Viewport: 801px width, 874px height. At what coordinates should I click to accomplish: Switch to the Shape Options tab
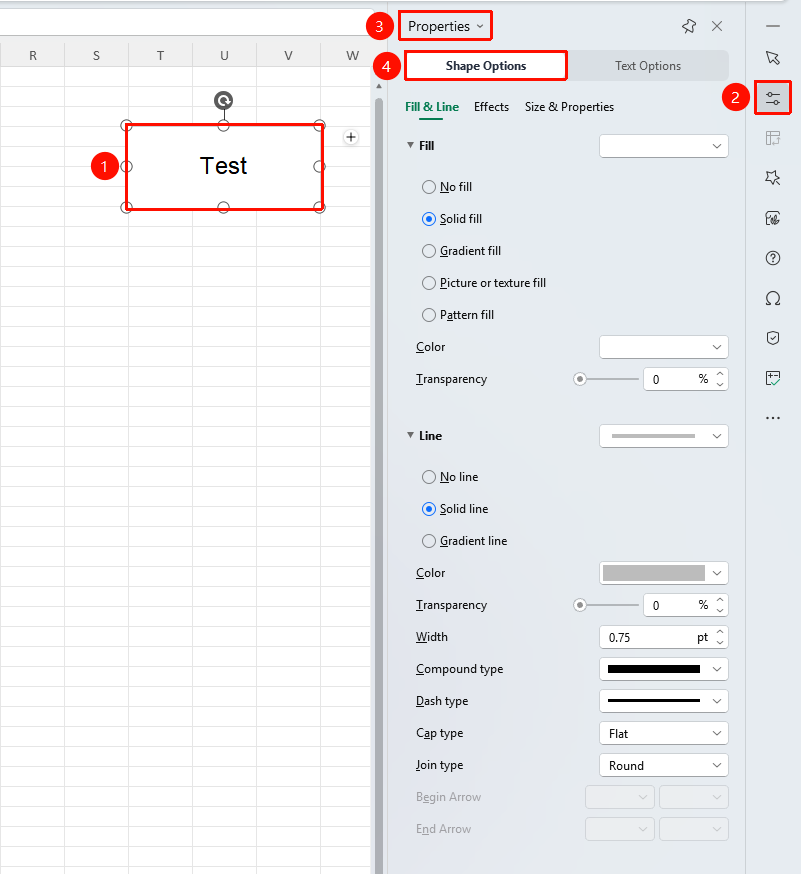[486, 66]
